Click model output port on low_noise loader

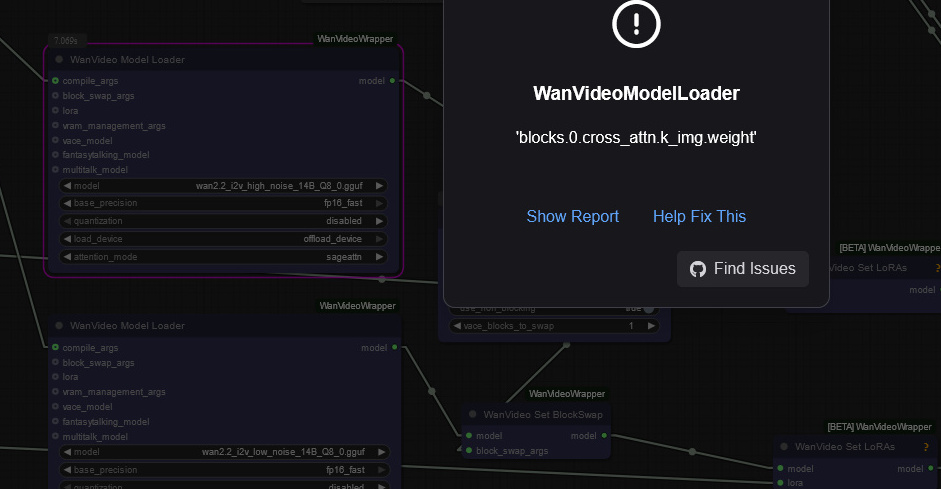pyautogui.click(x=395, y=347)
